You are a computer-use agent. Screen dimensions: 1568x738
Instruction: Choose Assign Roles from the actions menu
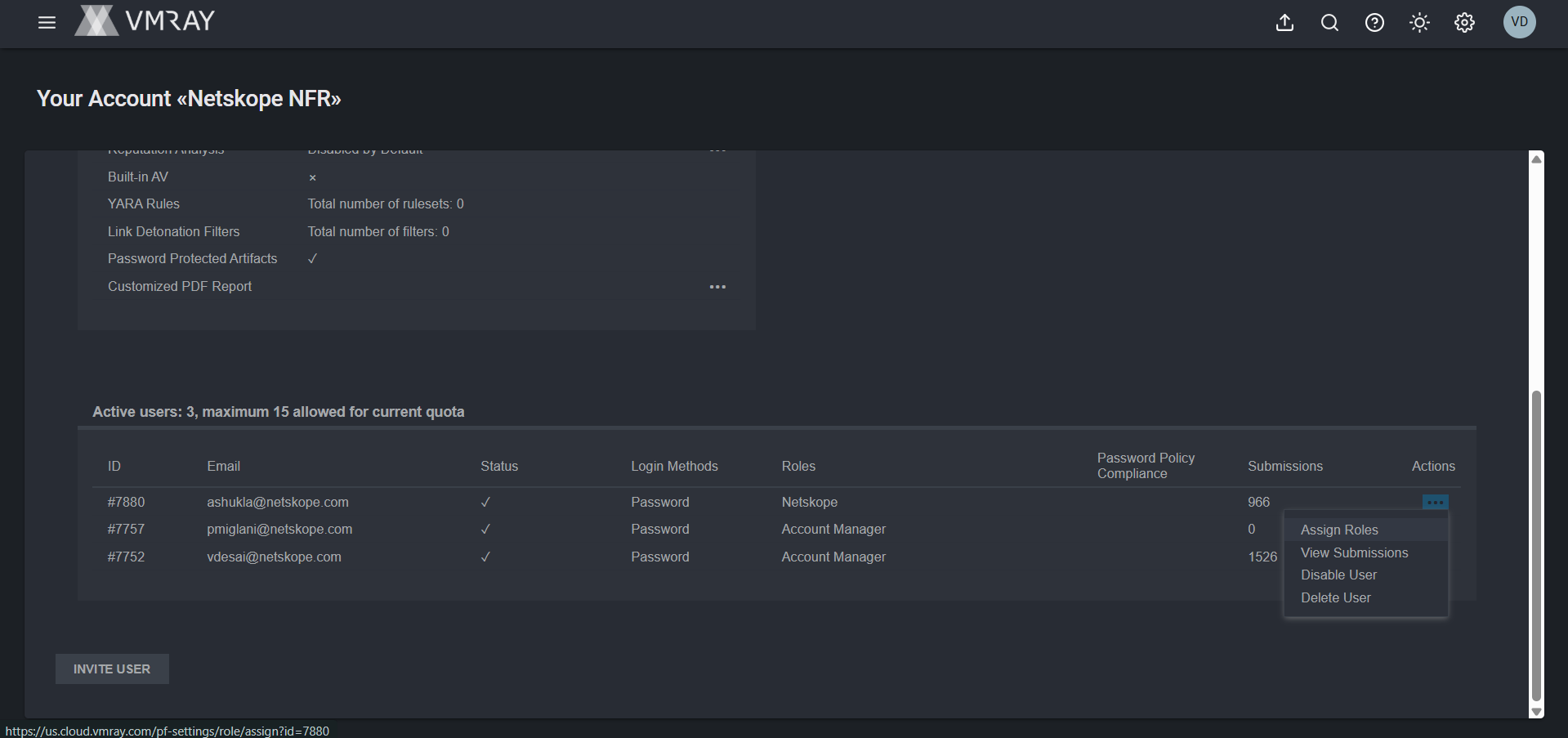click(1339, 530)
